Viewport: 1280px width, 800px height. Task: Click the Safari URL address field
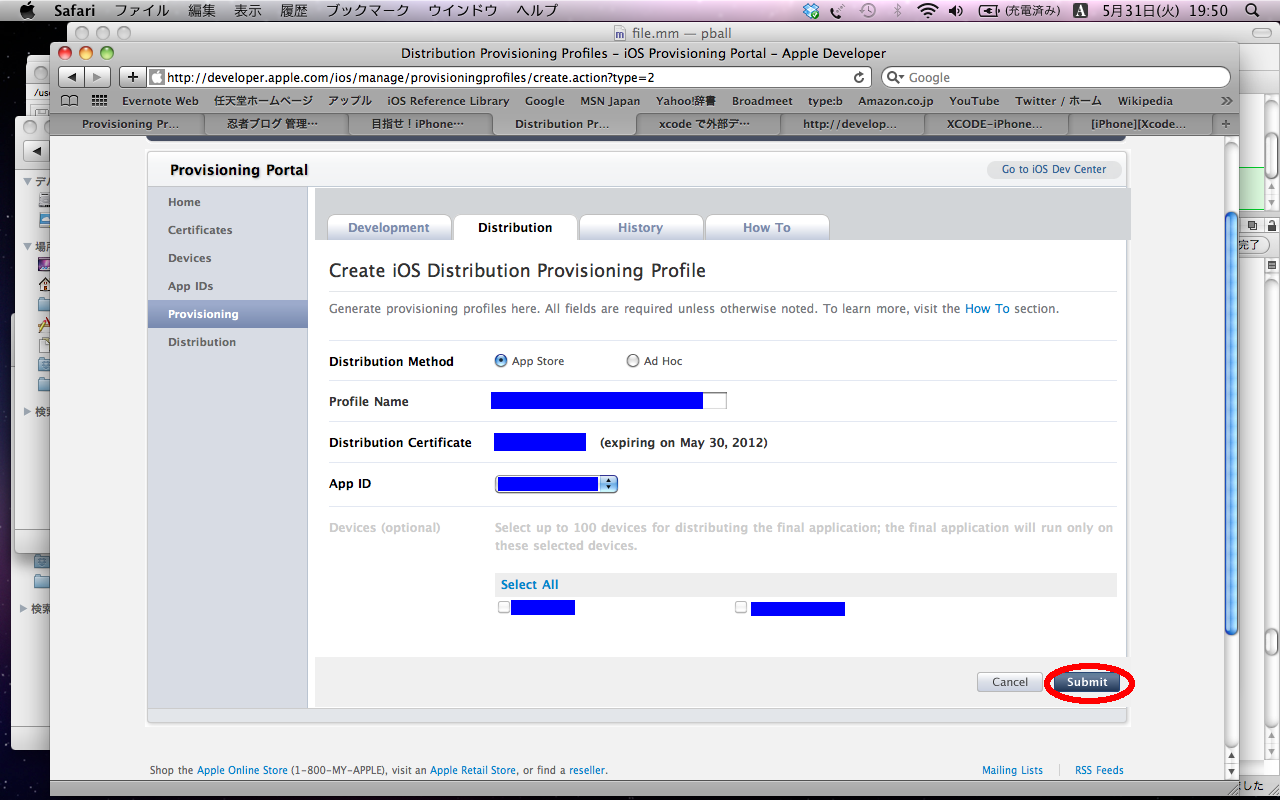510,77
